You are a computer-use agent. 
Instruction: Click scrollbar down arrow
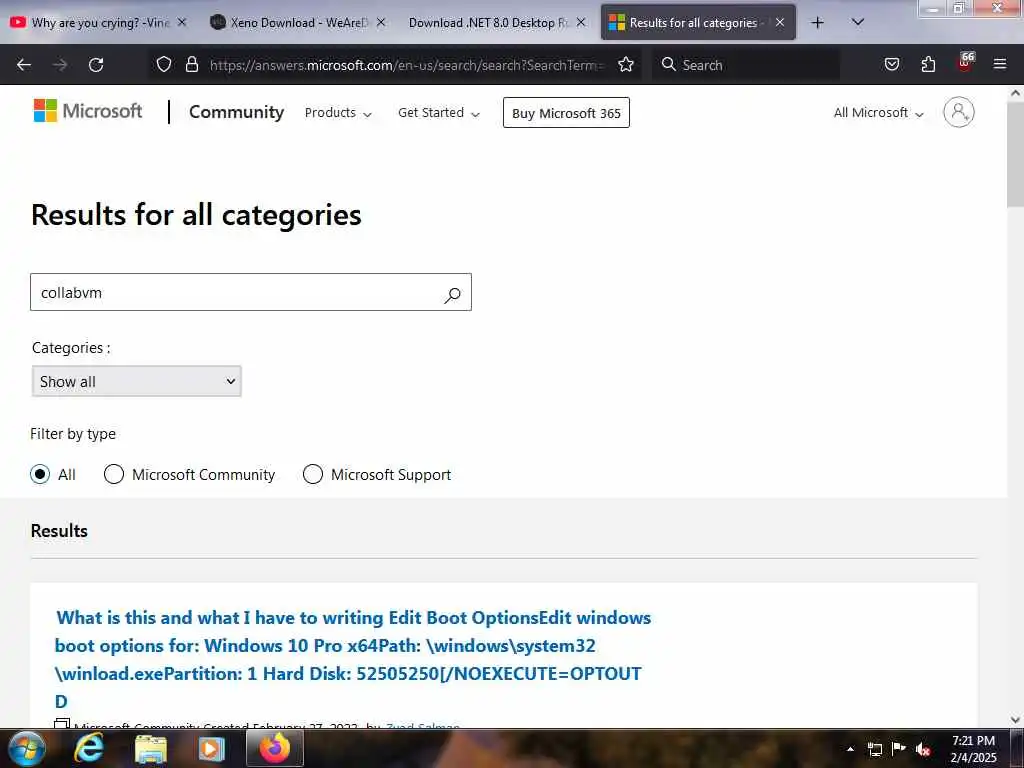coord(1015,720)
